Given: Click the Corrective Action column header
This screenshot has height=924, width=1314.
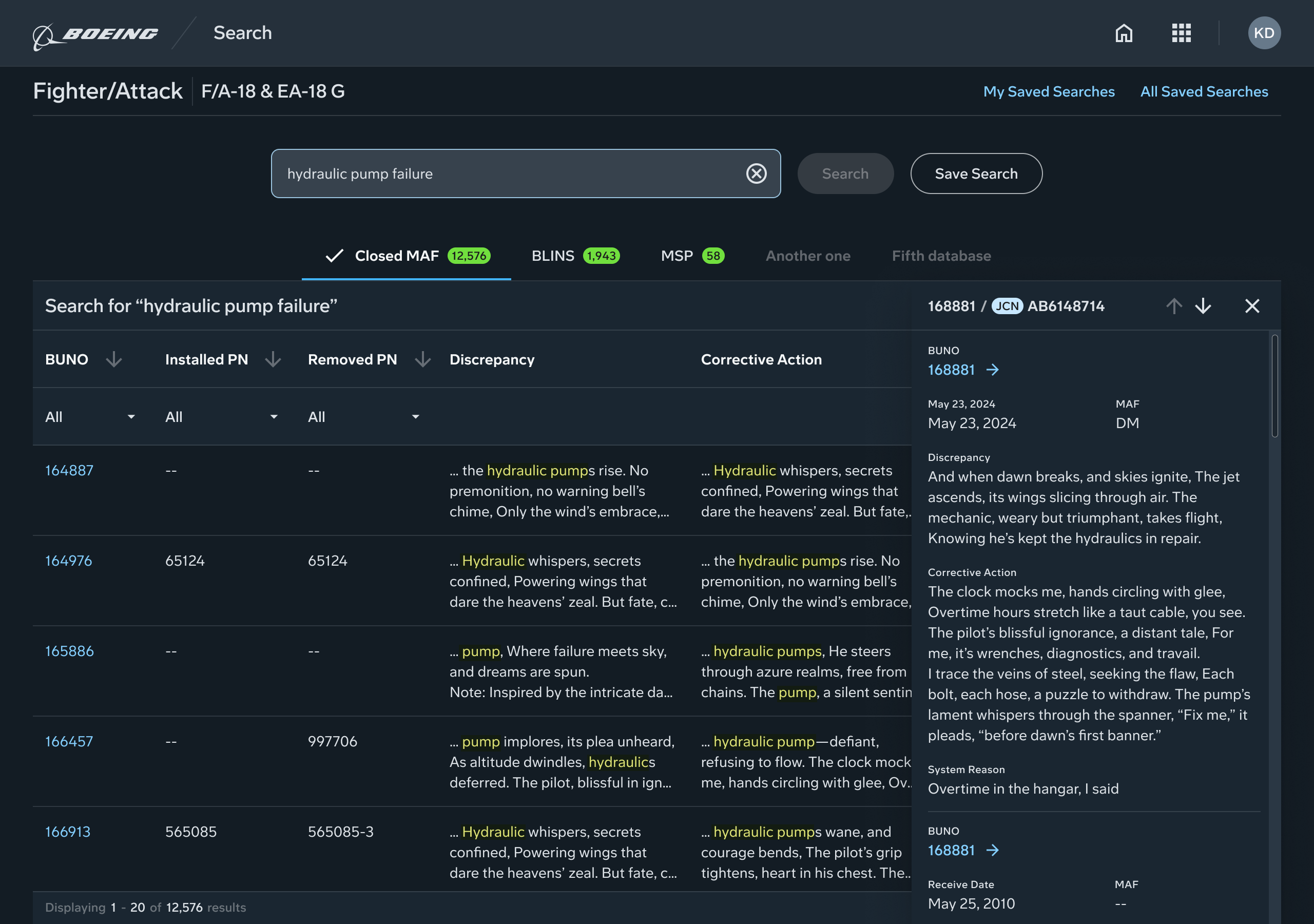Looking at the screenshot, I should [x=761, y=359].
